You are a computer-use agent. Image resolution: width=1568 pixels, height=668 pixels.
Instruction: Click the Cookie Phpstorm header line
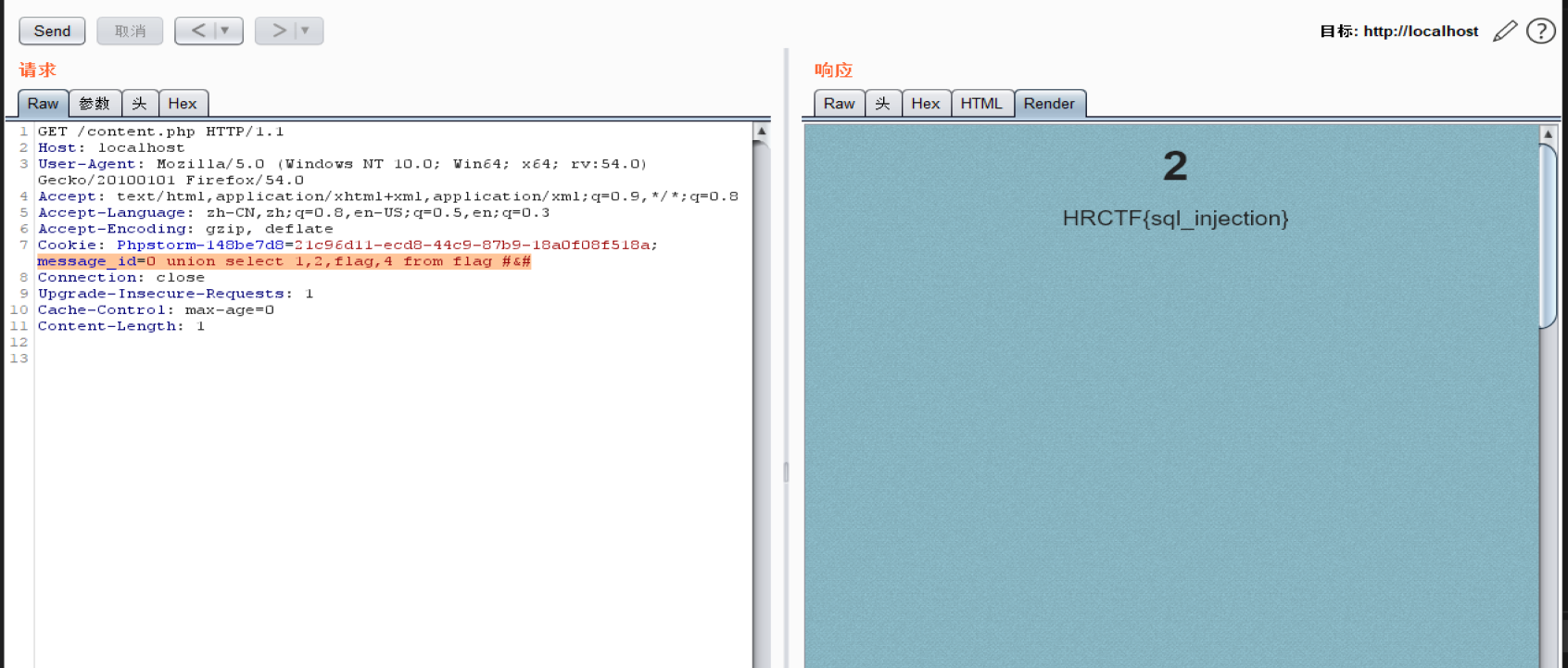click(x=348, y=245)
